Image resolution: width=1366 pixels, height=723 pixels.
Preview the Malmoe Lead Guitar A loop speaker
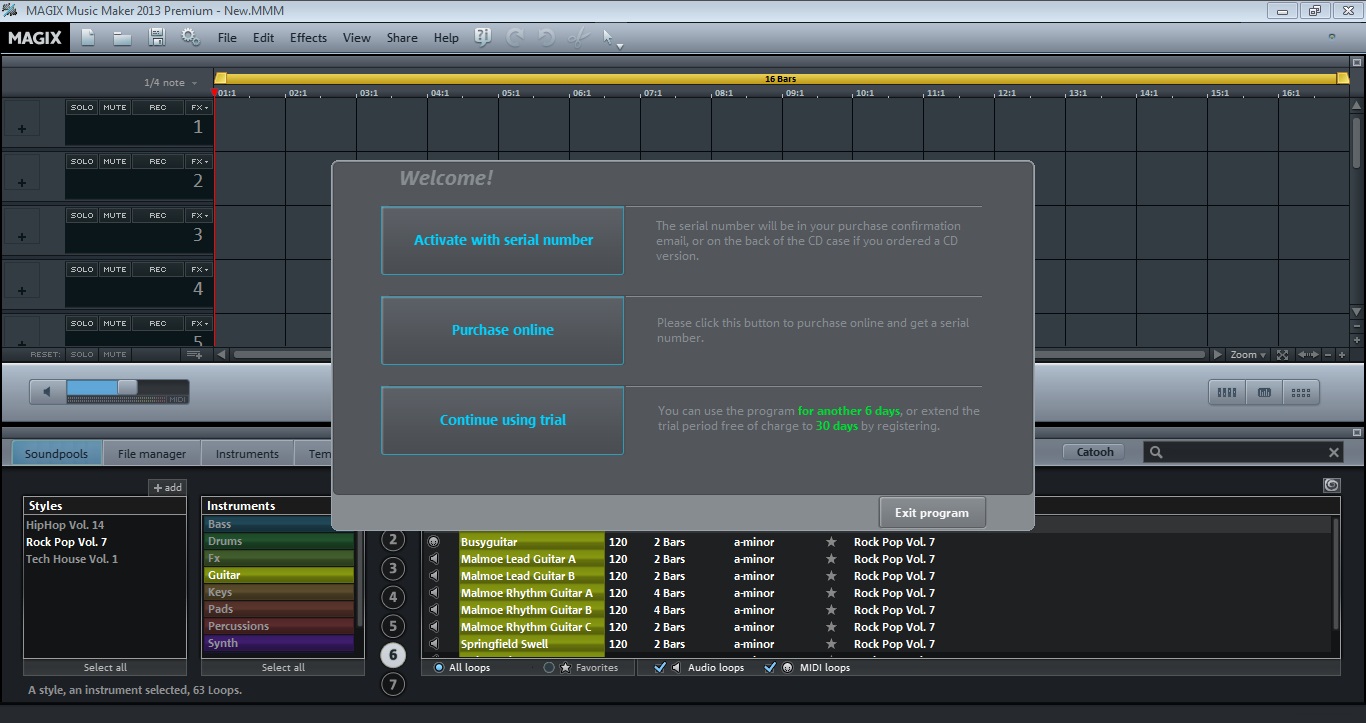pyautogui.click(x=434, y=559)
